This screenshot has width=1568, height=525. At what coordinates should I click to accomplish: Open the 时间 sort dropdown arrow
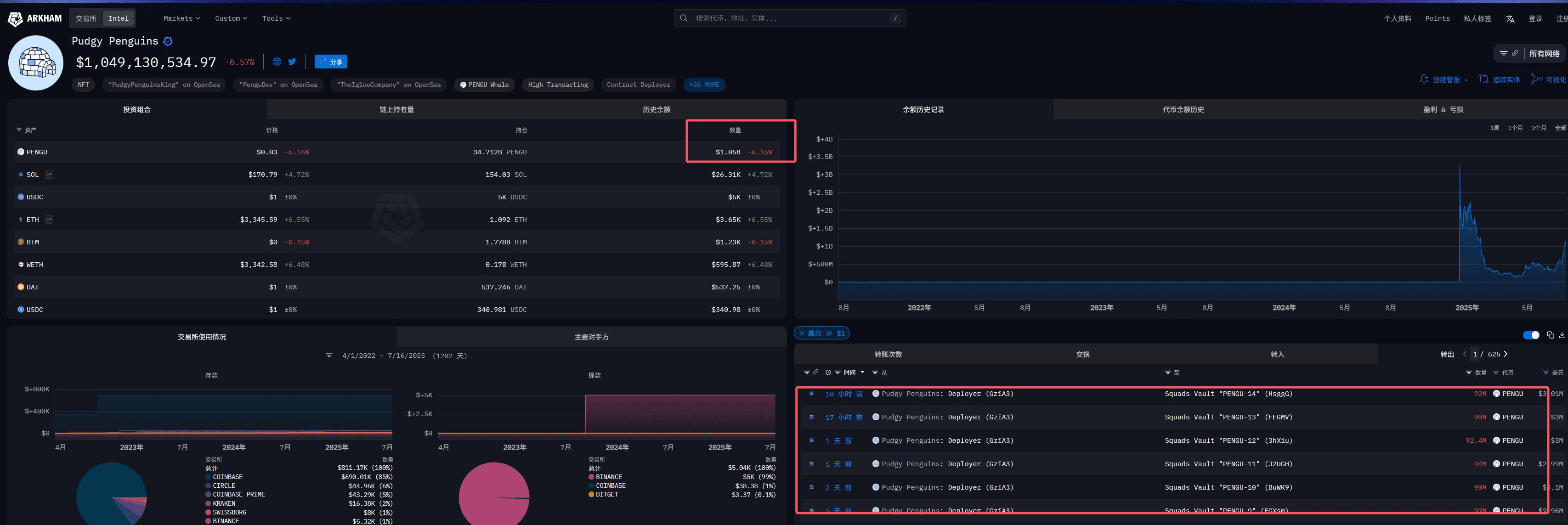coord(862,373)
